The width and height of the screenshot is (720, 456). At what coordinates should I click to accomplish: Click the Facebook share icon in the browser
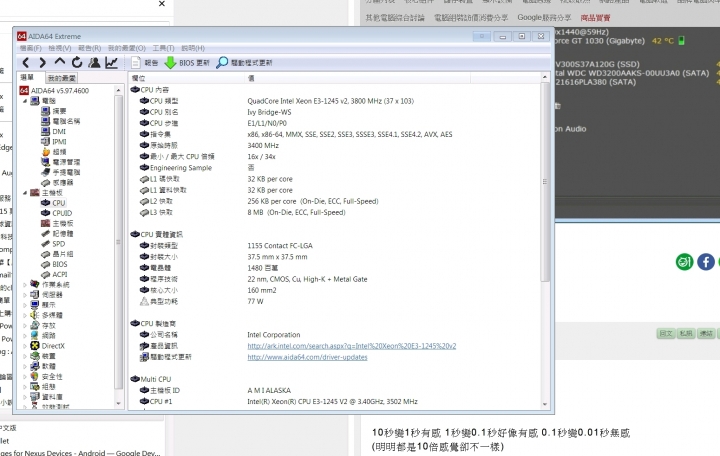point(706,262)
